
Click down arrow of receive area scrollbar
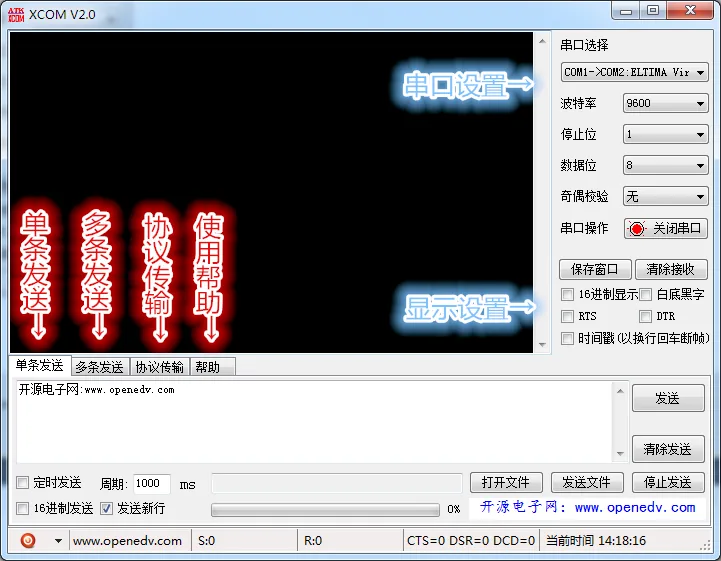click(x=543, y=344)
